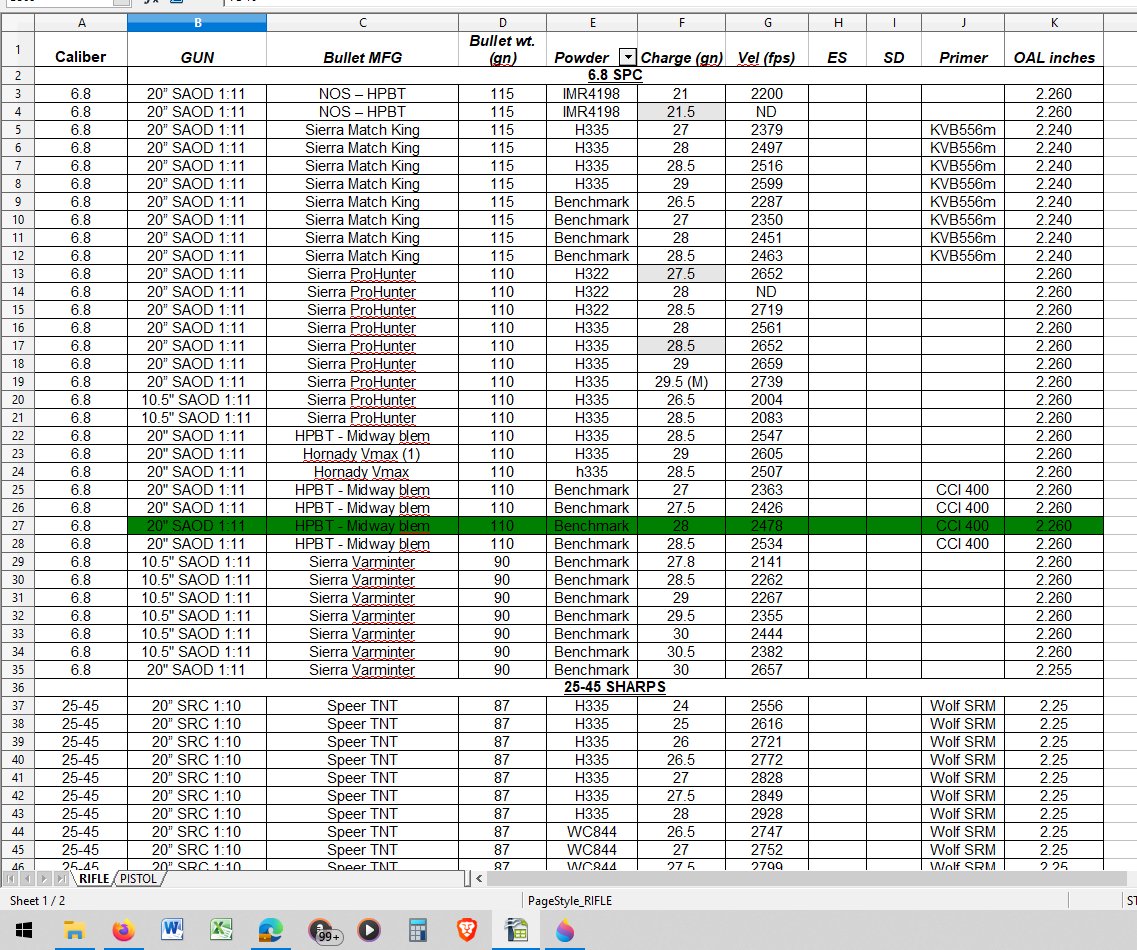Click the horizontal scrollbar track
This screenshot has height=950, width=1137.
click(805, 878)
